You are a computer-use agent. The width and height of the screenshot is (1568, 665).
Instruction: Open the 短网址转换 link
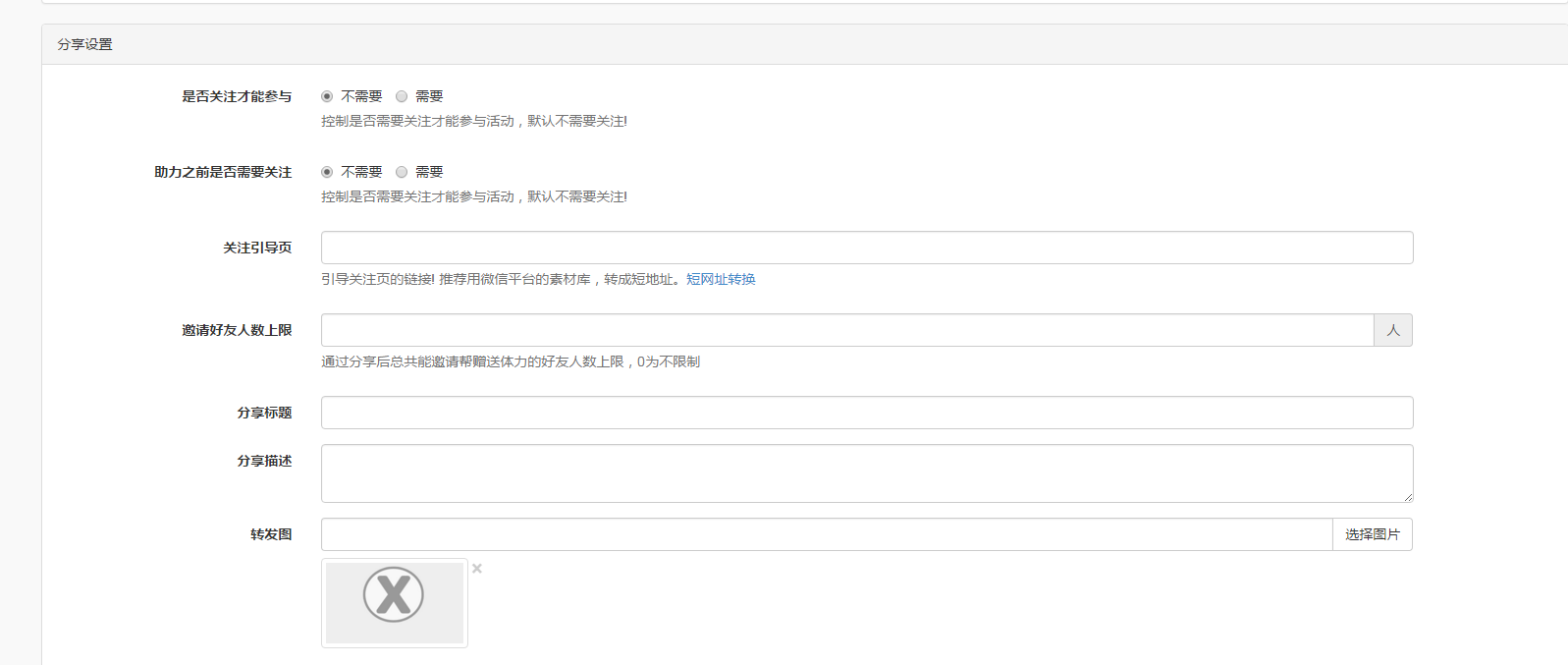721,280
